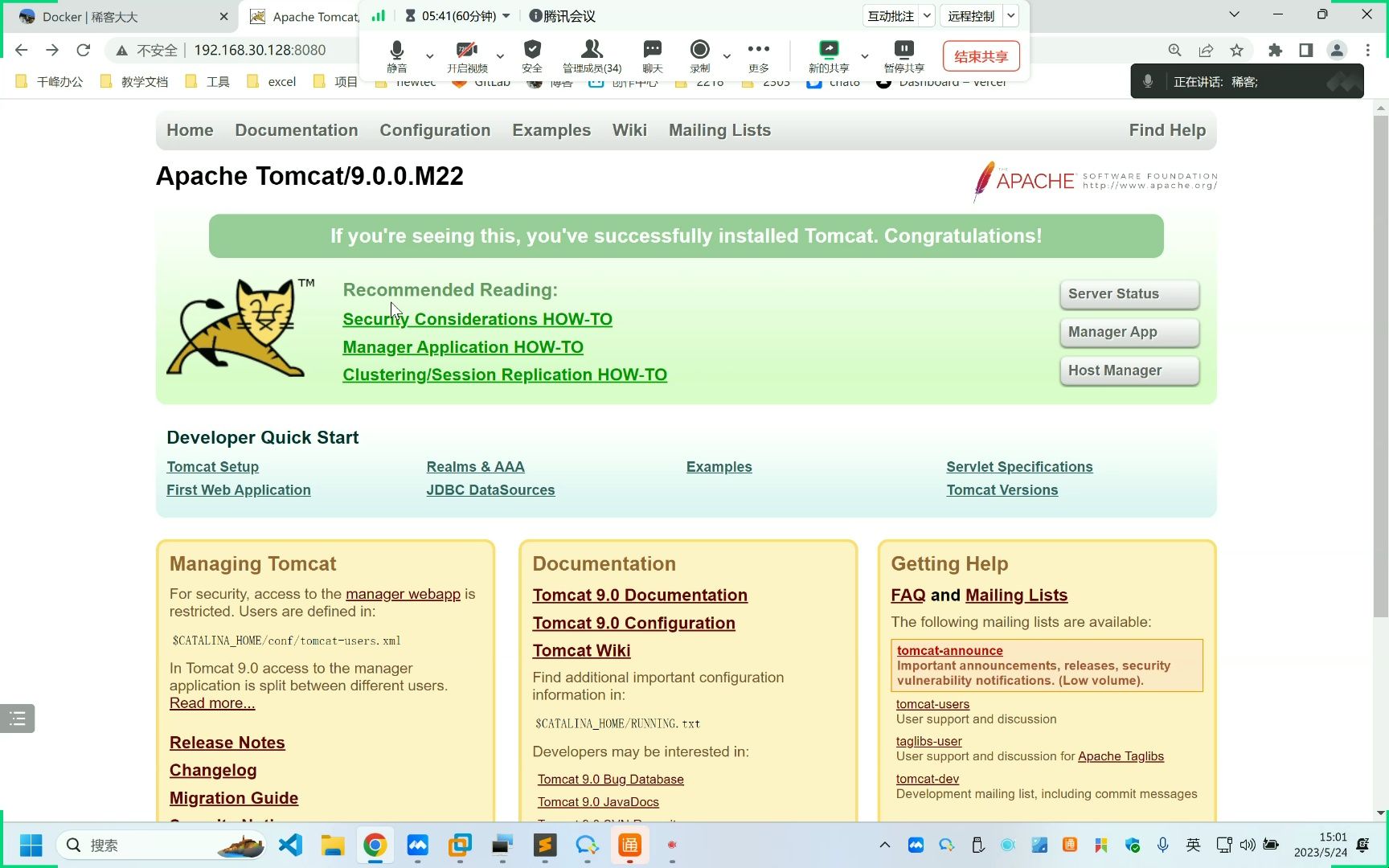Bookmark this page with star

tap(1236, 50)
